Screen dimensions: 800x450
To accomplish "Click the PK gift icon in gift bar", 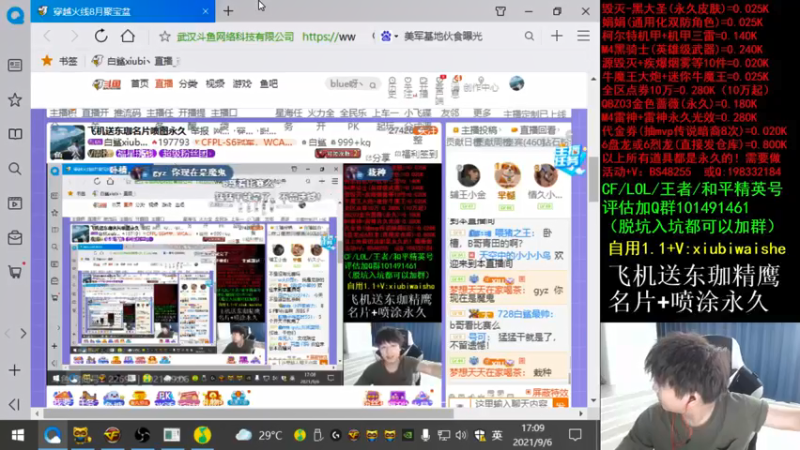I will pos(164,397).
